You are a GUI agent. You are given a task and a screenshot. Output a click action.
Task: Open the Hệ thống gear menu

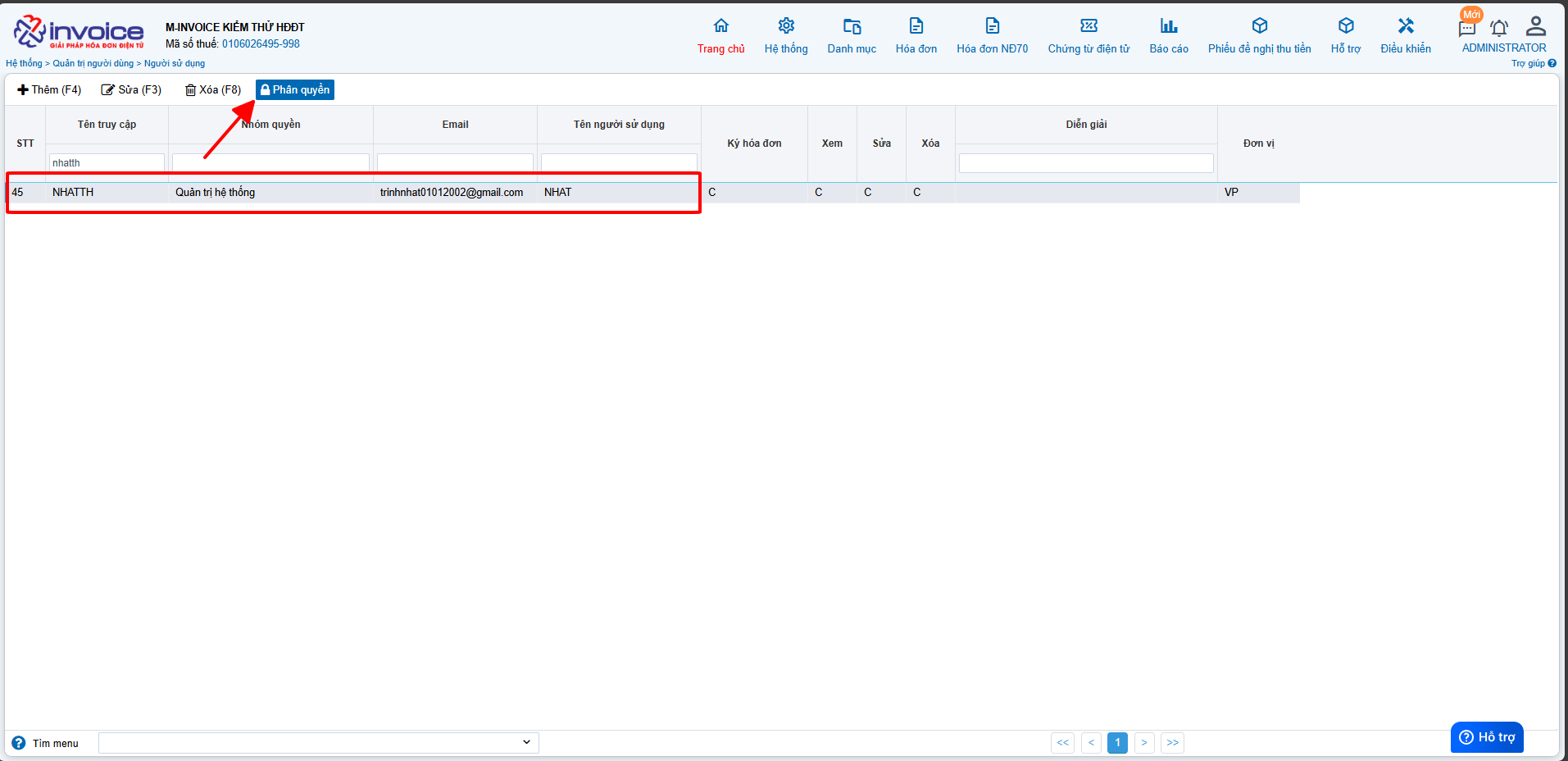[x=785, y=26]
